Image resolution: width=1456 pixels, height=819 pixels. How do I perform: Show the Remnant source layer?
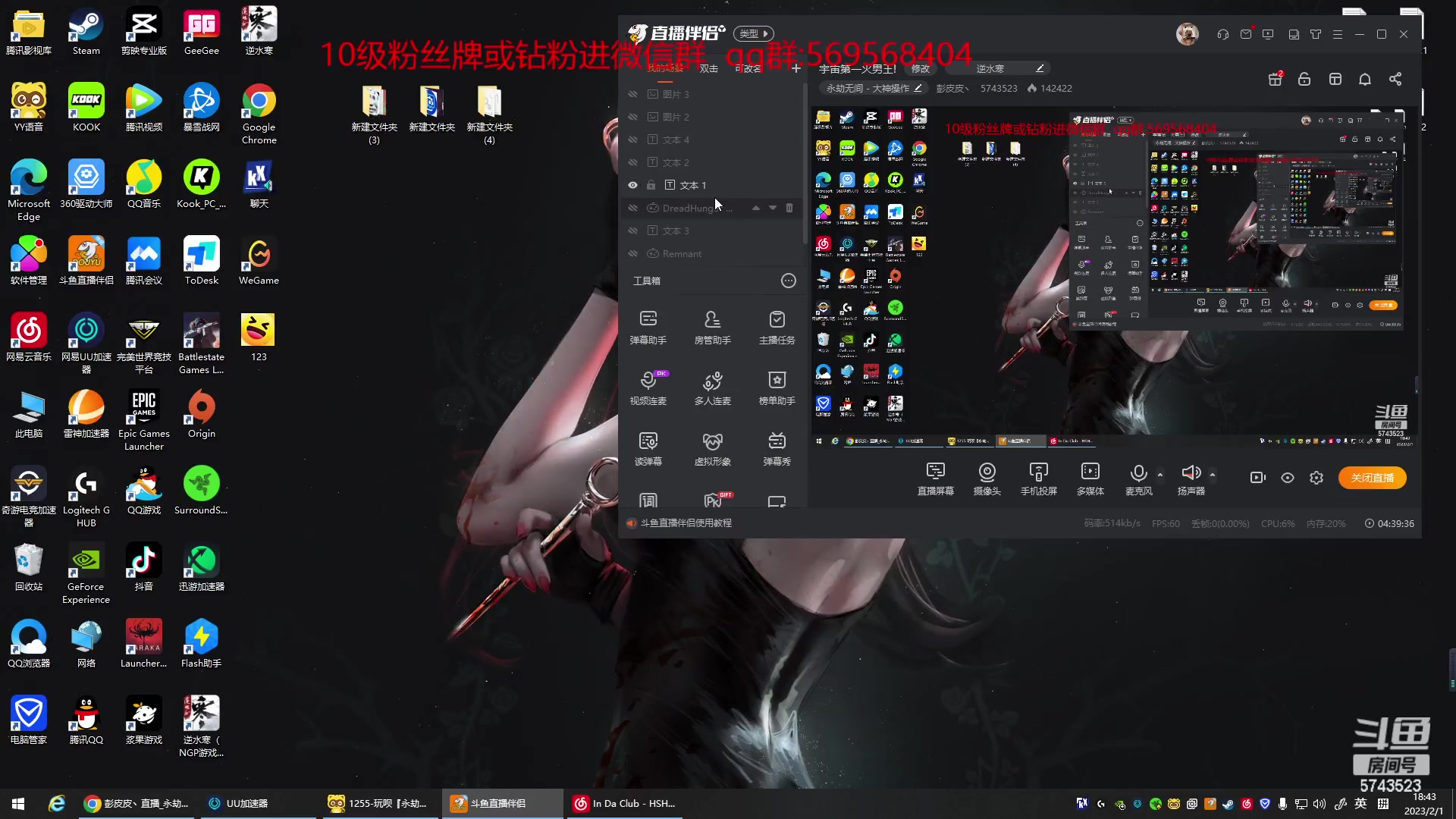click(x=632, y=253)
